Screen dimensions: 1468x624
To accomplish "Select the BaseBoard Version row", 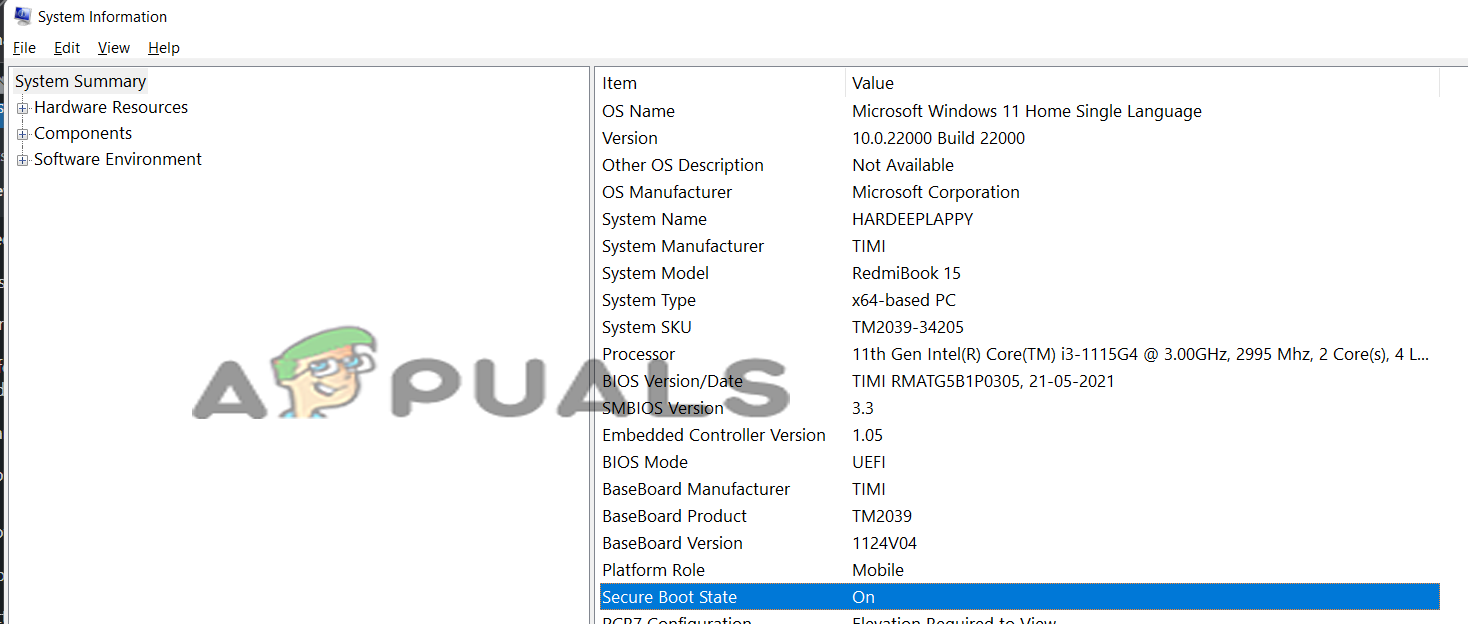I will (x=1019, y=543).
